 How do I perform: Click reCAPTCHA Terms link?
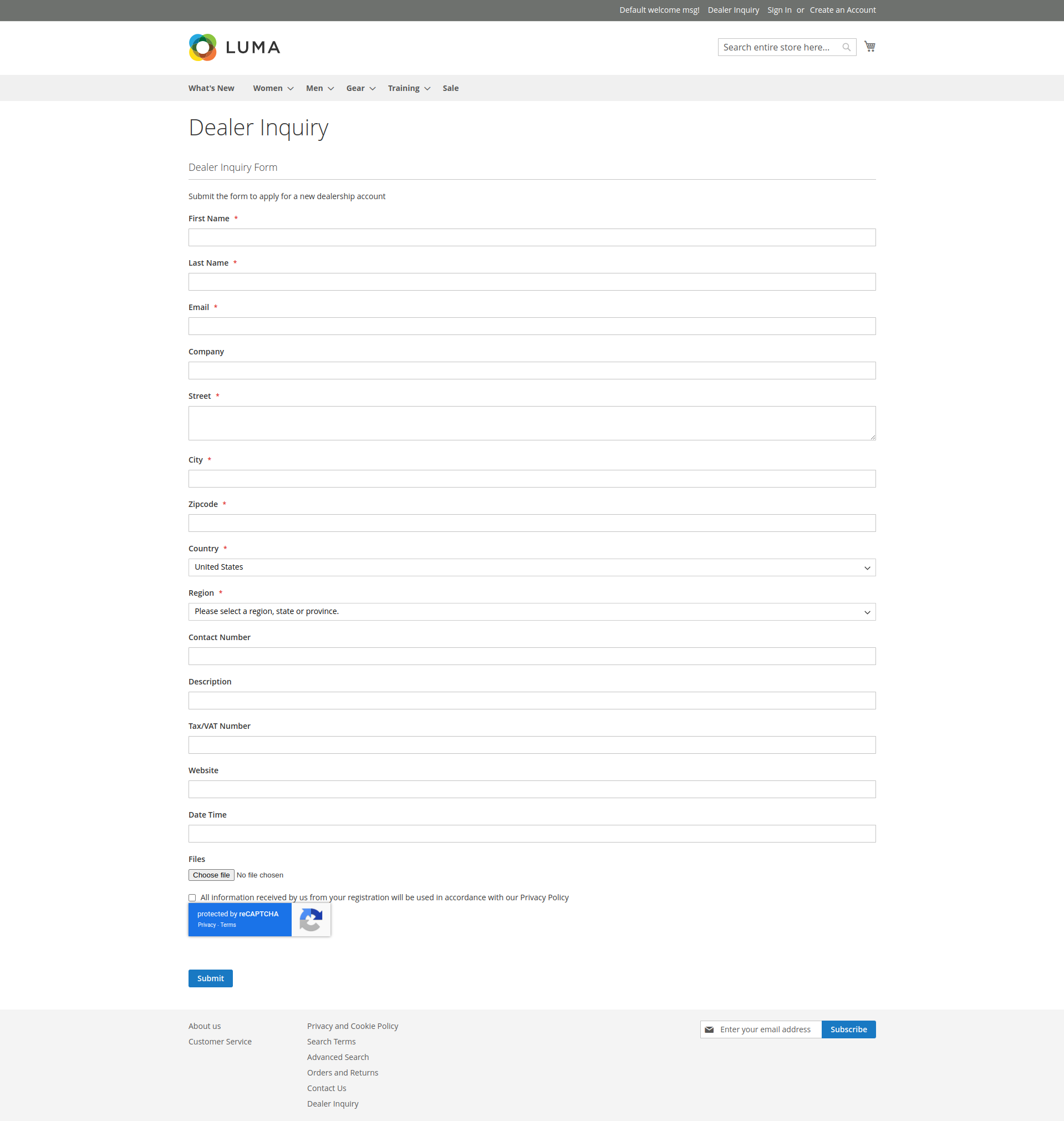click(x=228, y=925)
